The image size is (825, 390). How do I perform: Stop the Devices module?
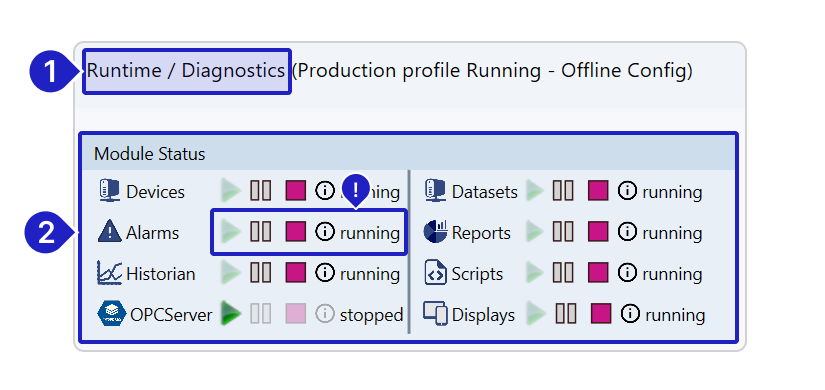click(x=296, y=191)
